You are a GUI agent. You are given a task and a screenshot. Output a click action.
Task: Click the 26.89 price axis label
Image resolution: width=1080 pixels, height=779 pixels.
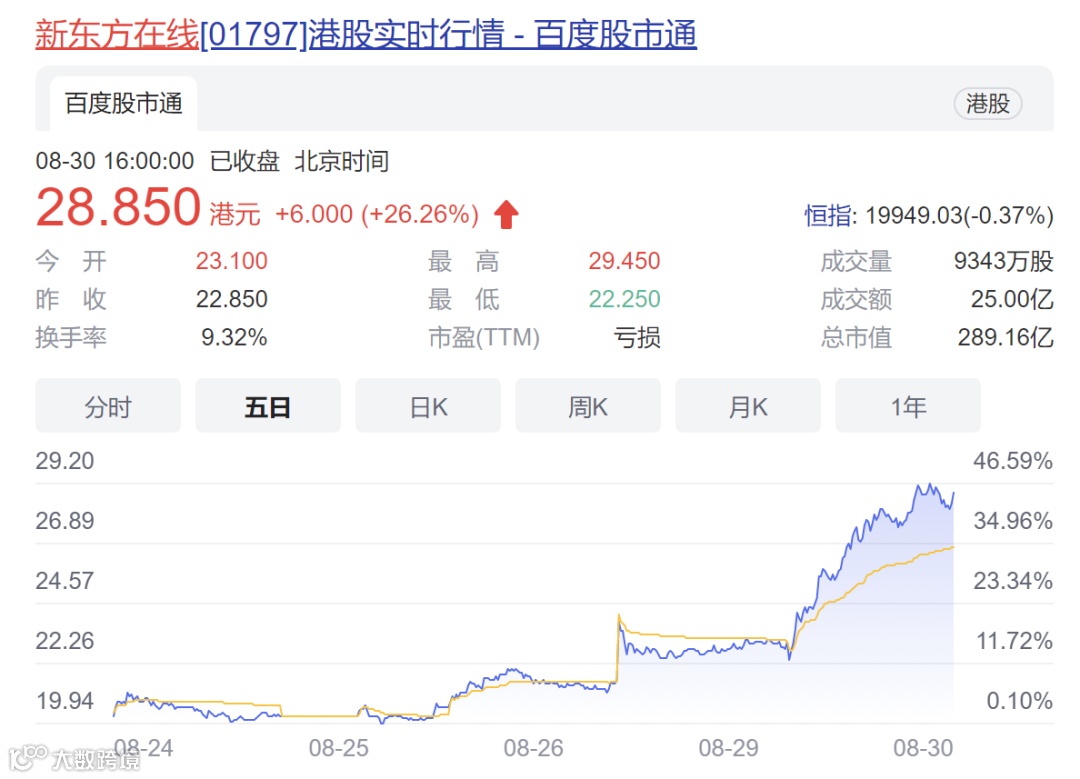(x=65, y=521)
